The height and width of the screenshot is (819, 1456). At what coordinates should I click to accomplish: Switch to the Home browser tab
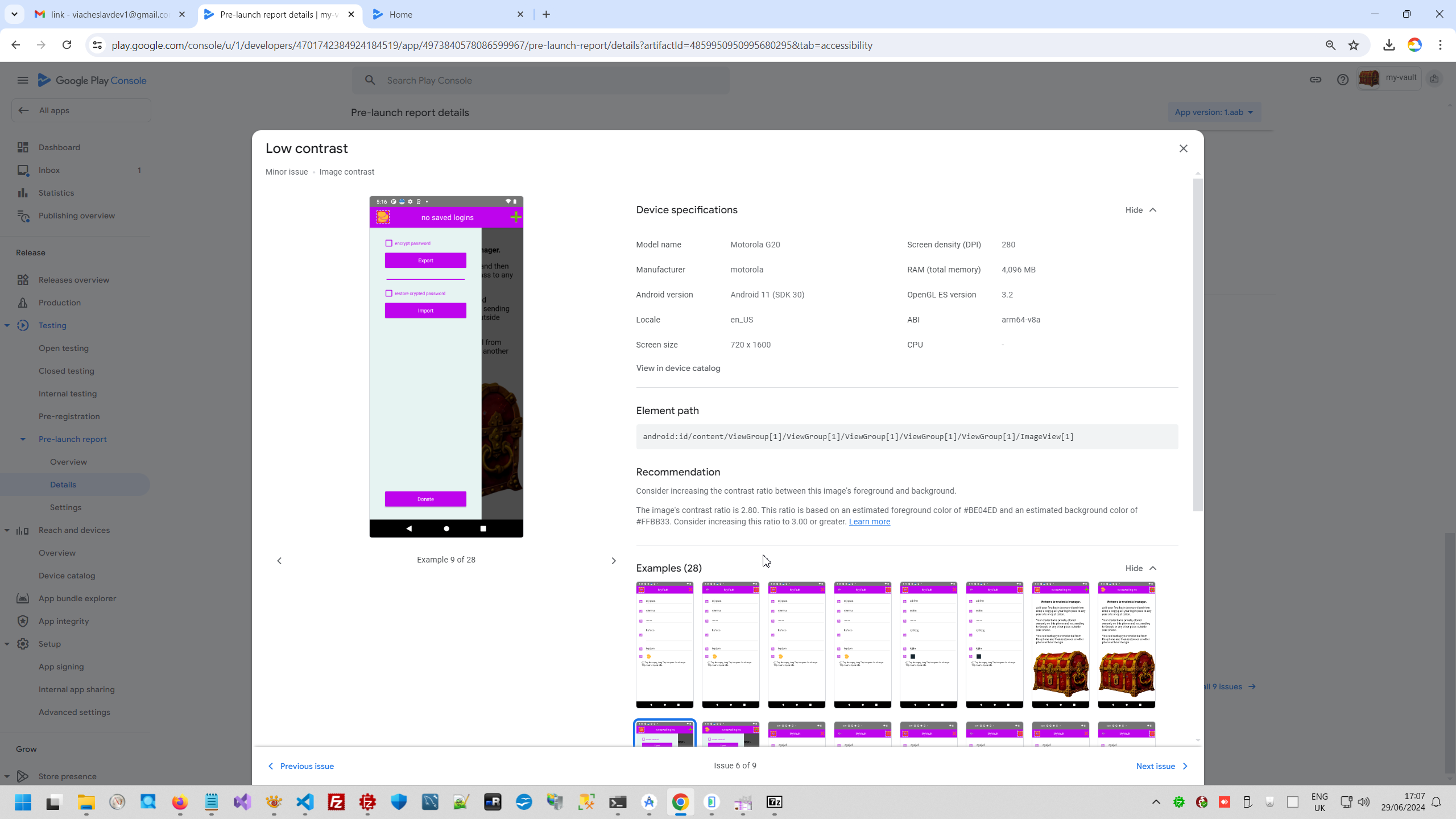coord(401,15)
